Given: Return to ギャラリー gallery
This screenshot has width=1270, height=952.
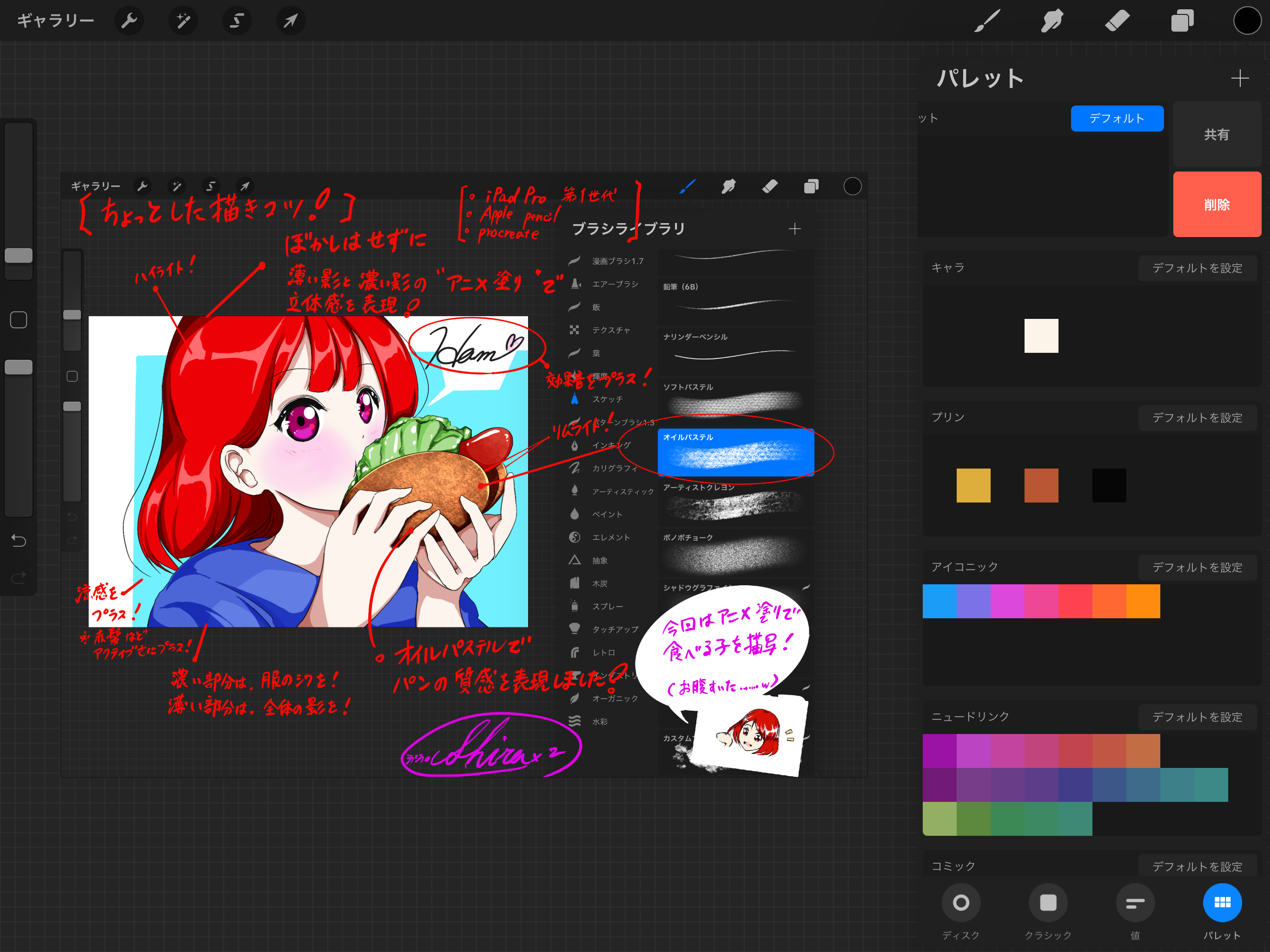Looking at the screenshot, I should 55,21.
